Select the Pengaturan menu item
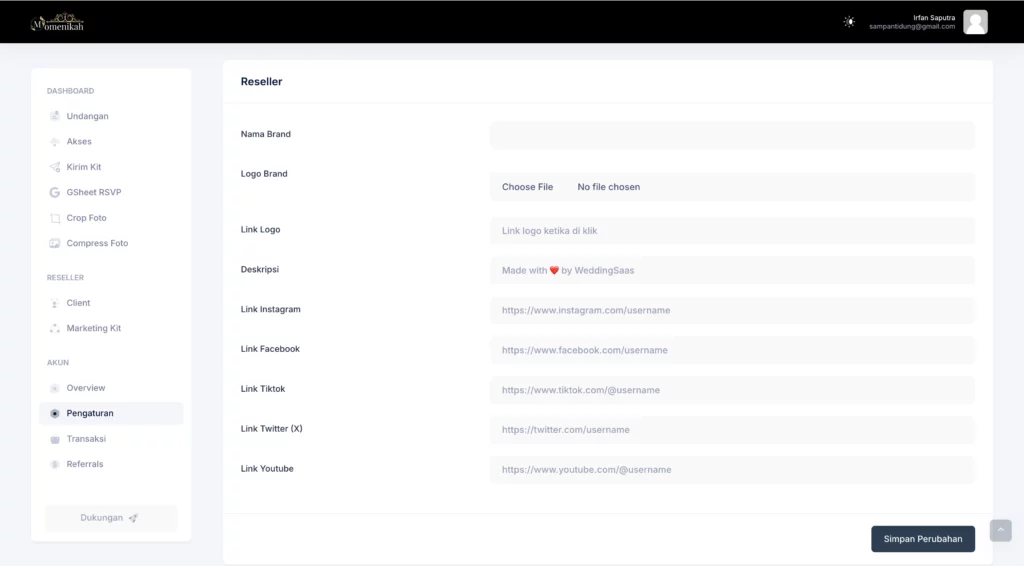This screenshot has width=1024, height=566. [x=111, y=413]
